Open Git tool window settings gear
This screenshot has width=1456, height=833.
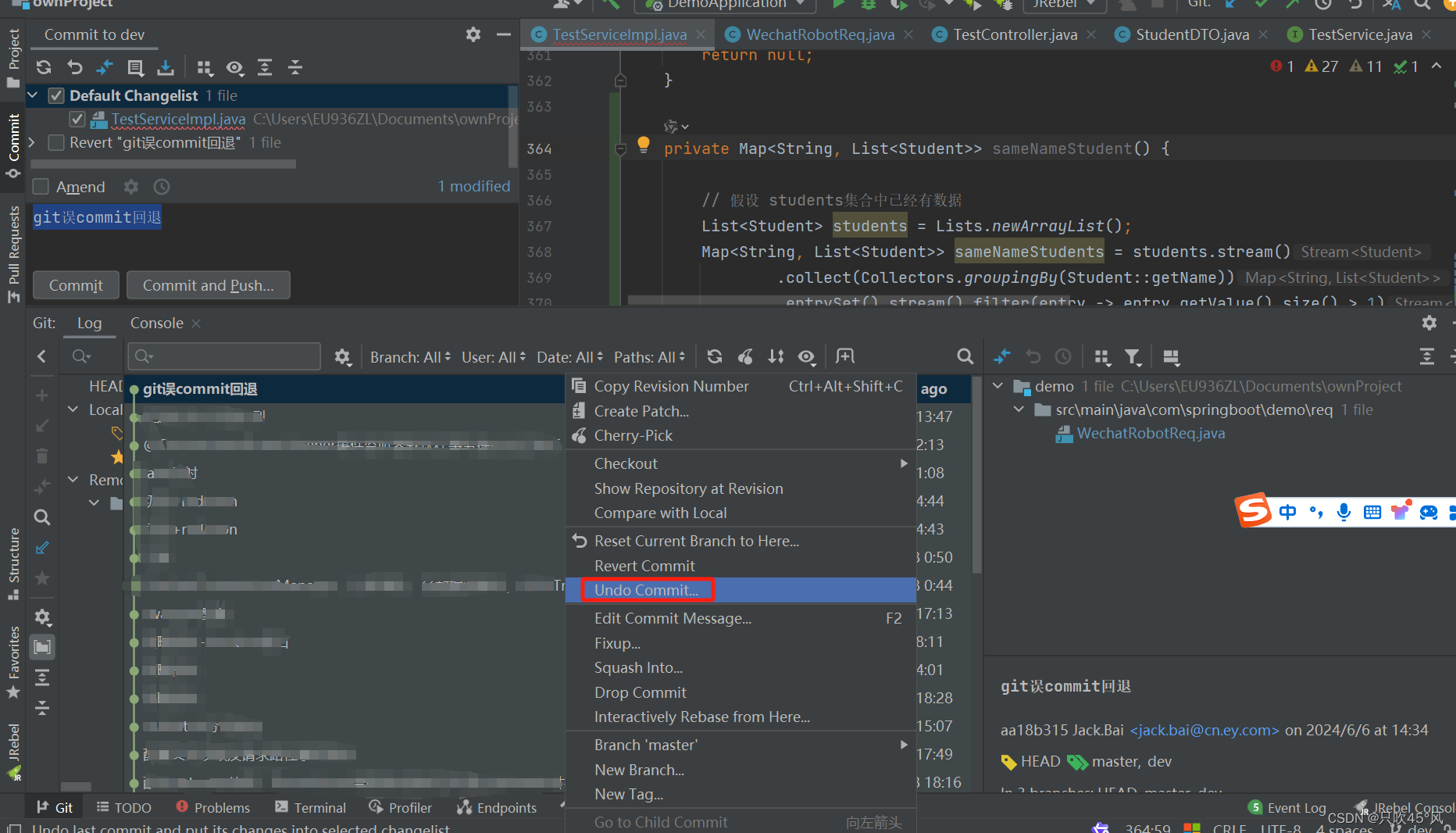coord(1429,322)
